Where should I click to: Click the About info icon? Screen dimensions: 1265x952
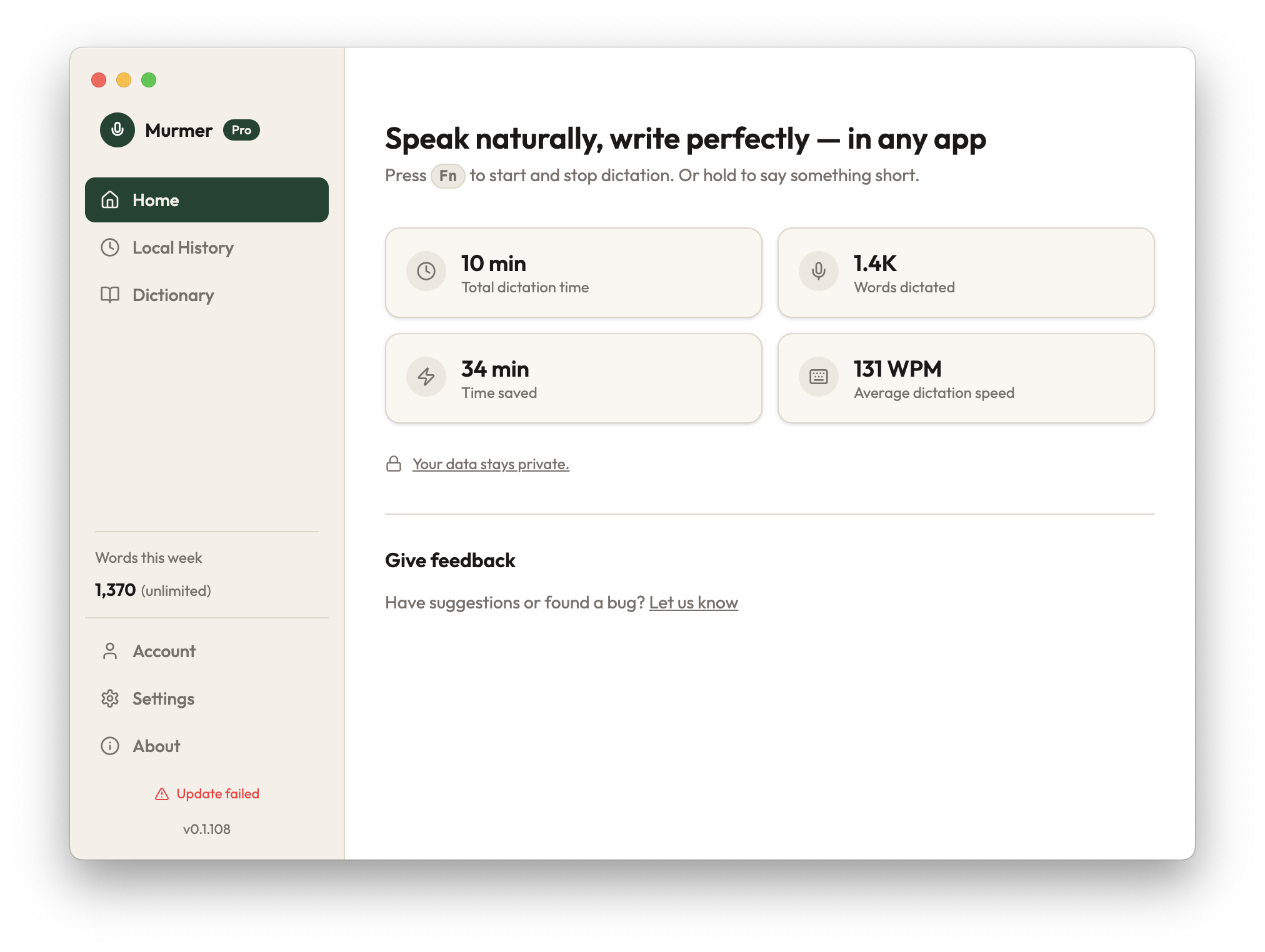pos(109,746)
